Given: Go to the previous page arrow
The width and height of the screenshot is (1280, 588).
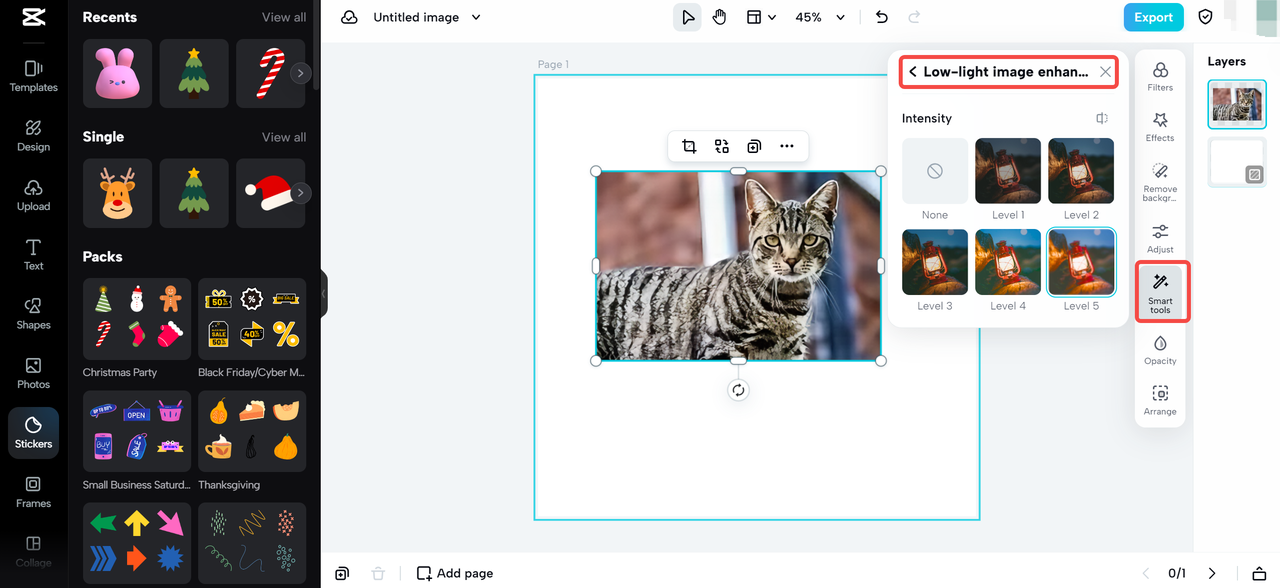Looking at the screenshot, I should tap(1146, 573).
